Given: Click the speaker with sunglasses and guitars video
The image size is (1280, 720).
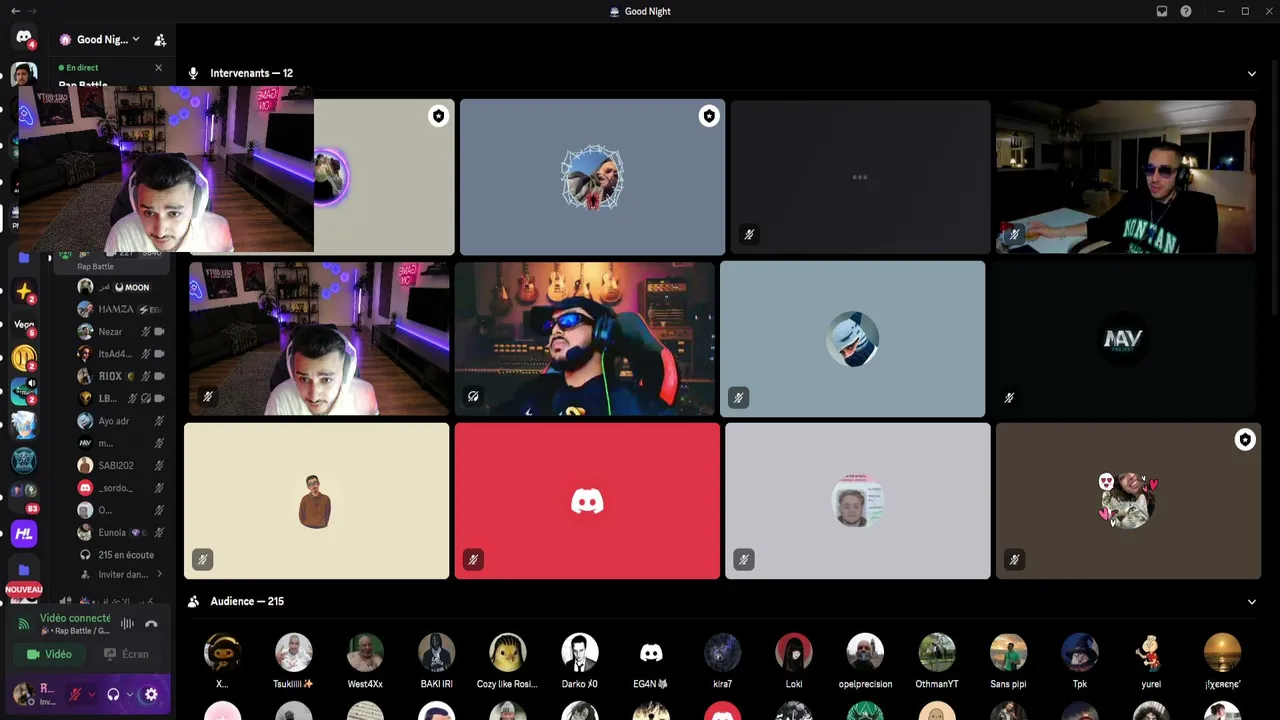Looking at the screenshot, I should (586, 339).
